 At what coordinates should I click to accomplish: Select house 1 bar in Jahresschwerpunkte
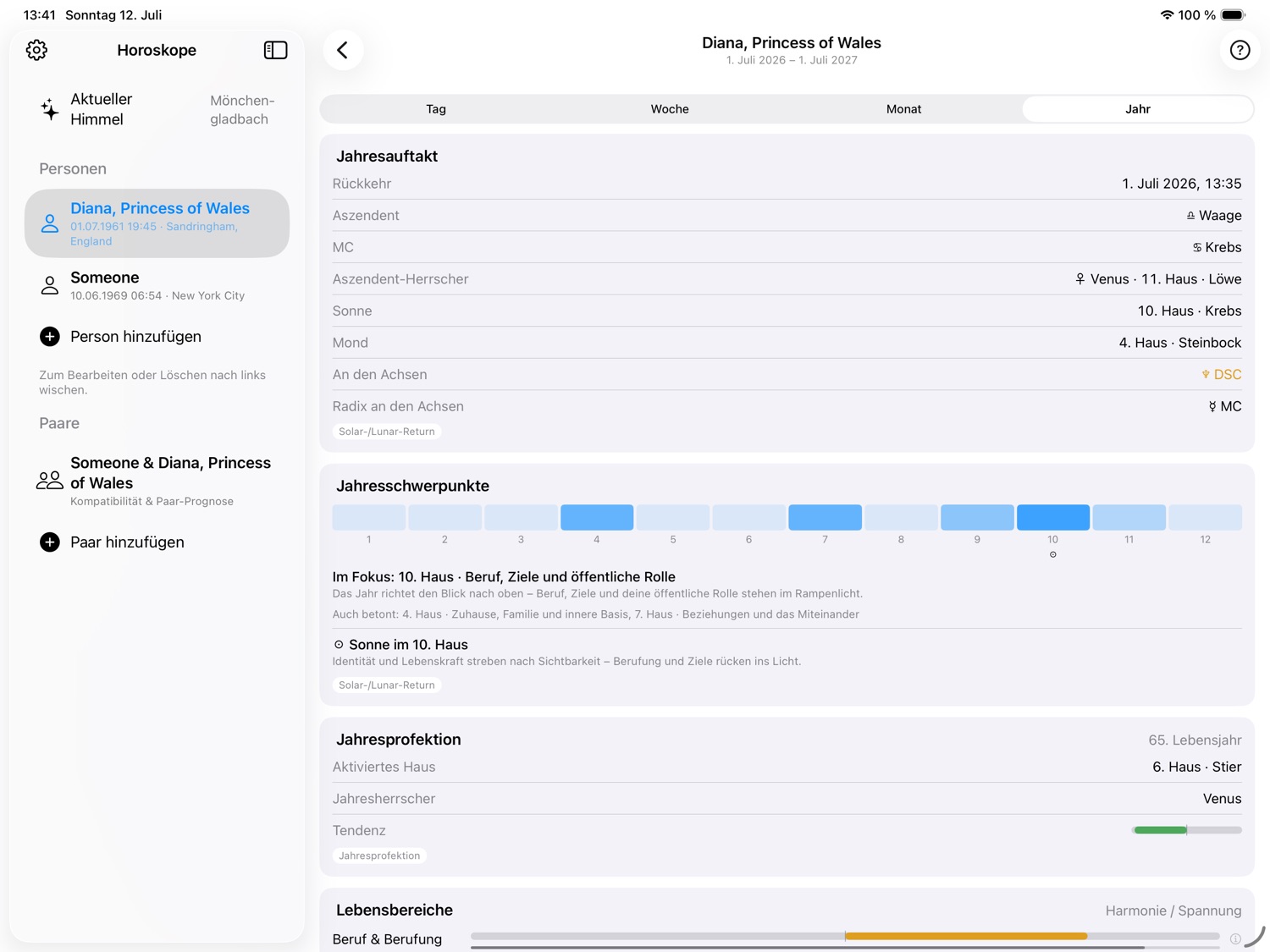point(368,517)
